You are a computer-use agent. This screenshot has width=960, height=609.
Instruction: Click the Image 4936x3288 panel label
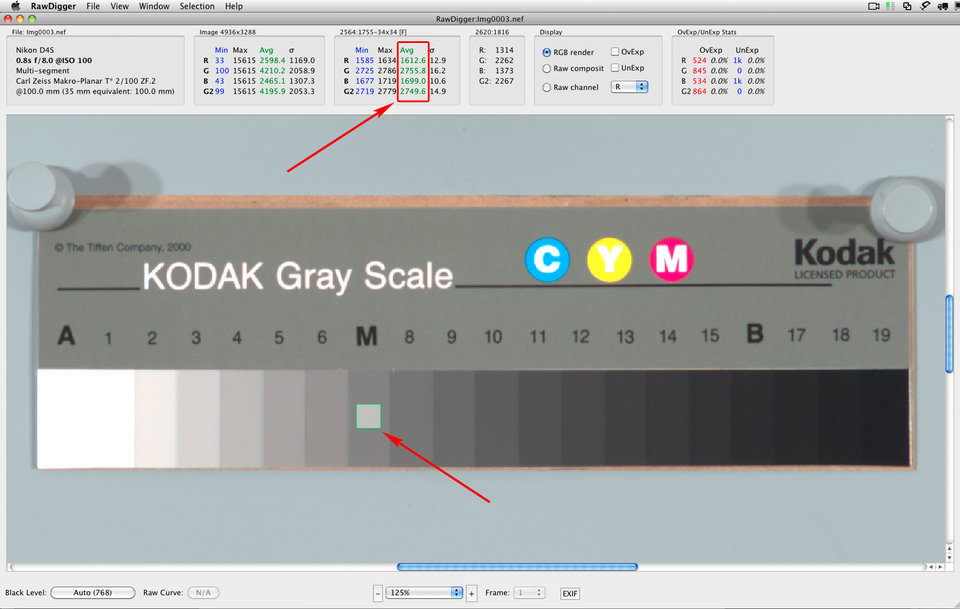point(228,32)
